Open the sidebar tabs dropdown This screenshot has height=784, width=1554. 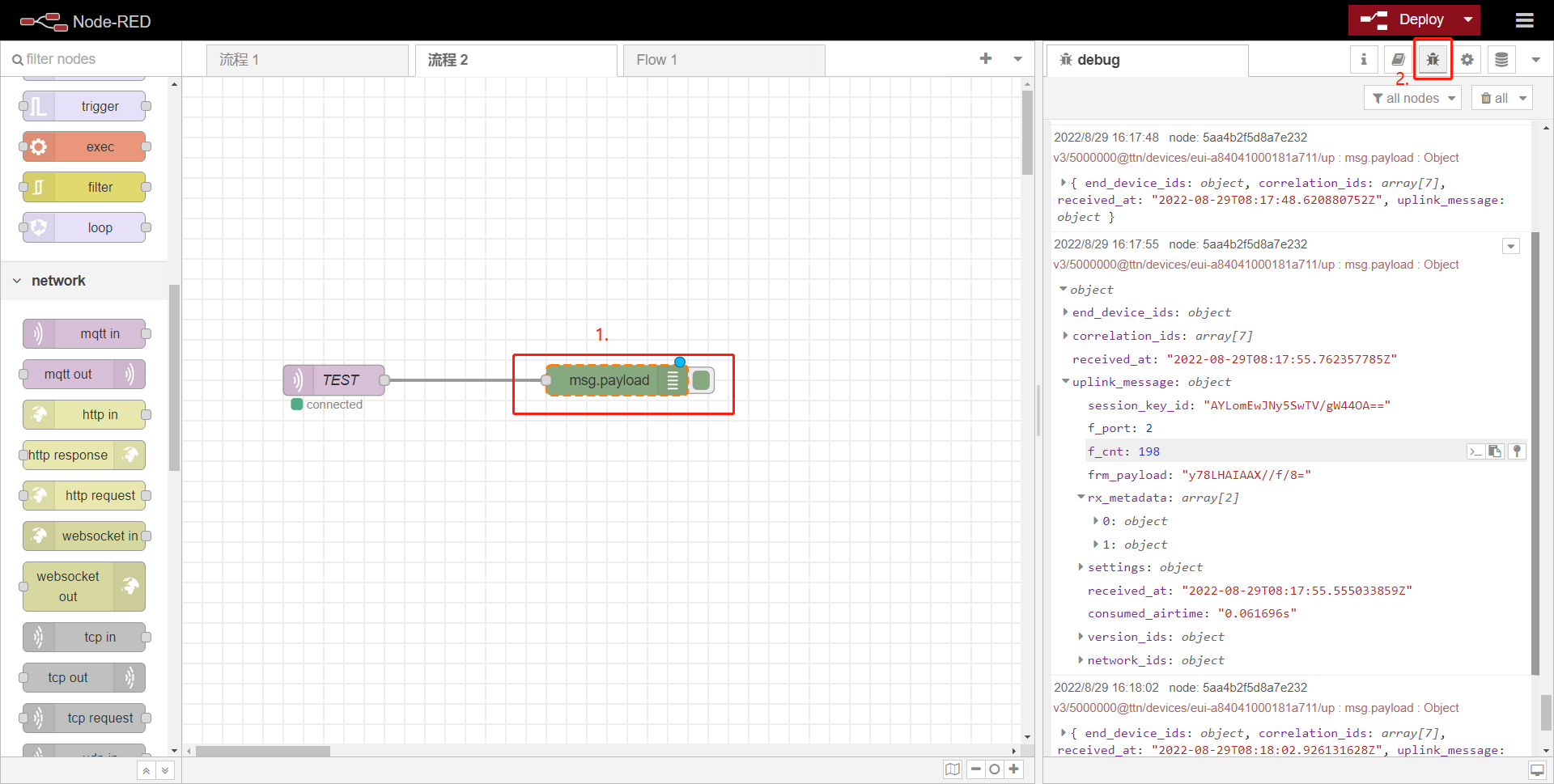(x=1535, y=59)
